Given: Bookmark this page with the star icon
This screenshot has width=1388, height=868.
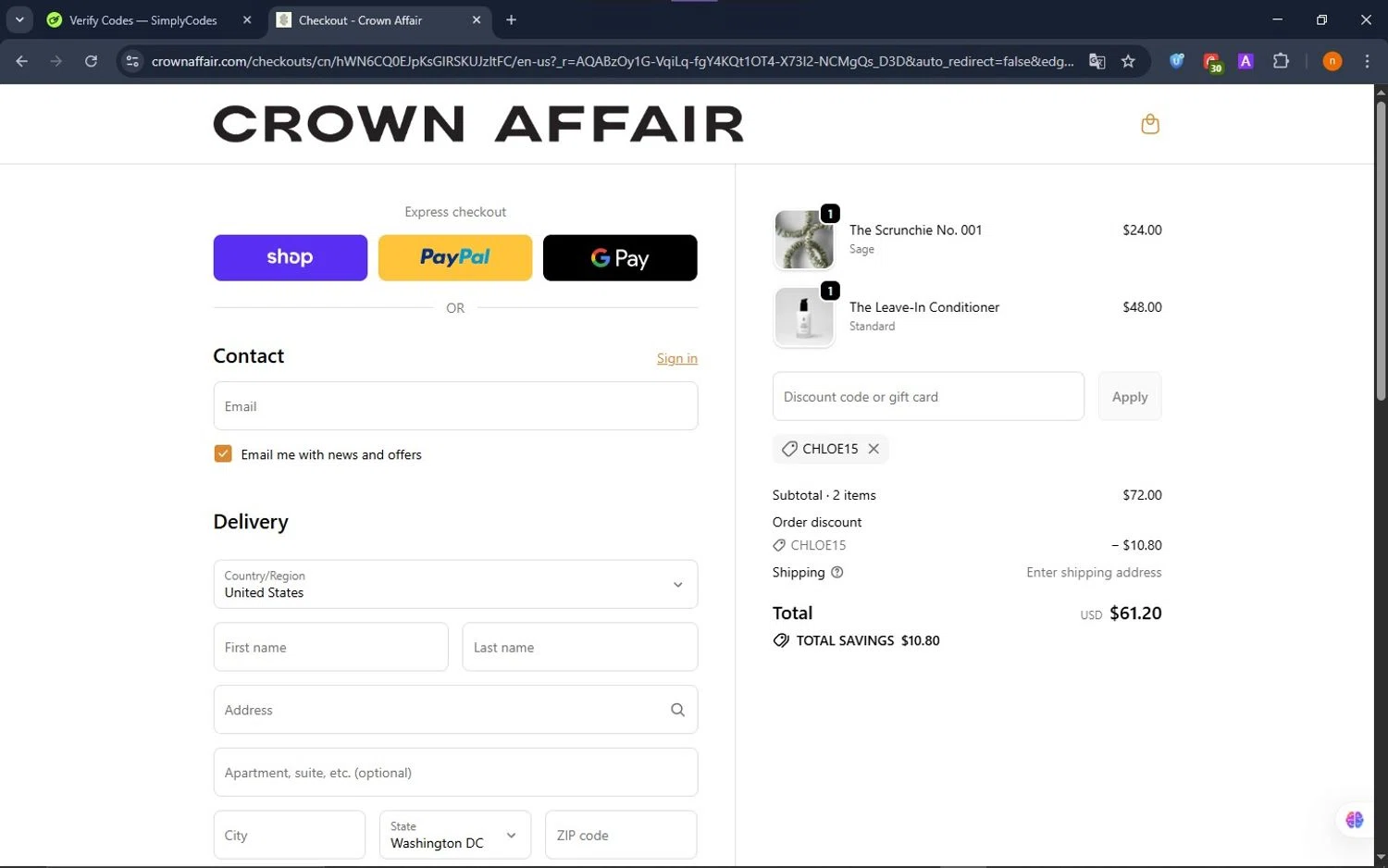Looking at the screenshot, I should pyautogui.click(x=1128, y=61).
